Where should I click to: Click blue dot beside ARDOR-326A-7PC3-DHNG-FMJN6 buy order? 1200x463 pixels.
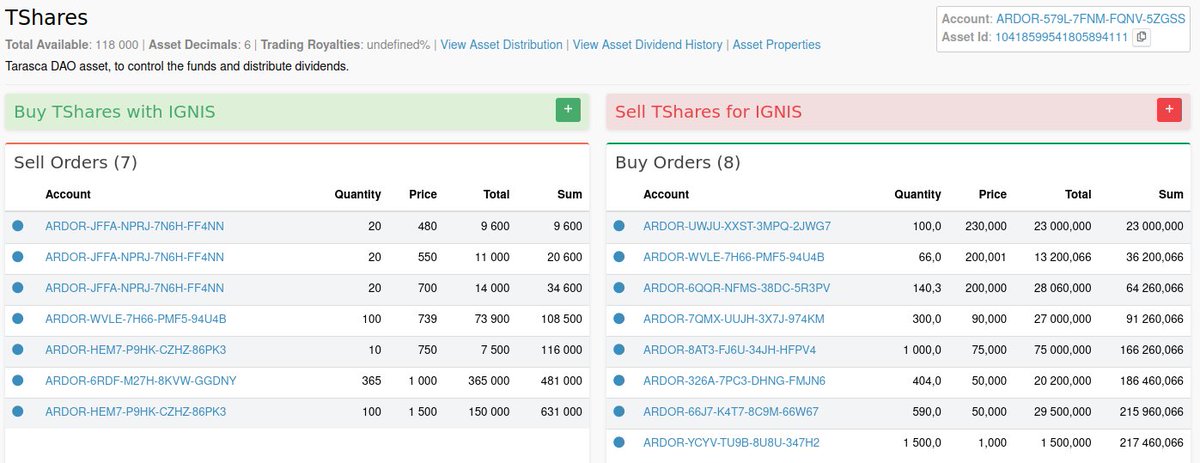pyautogui.click(x=619, y=381)
